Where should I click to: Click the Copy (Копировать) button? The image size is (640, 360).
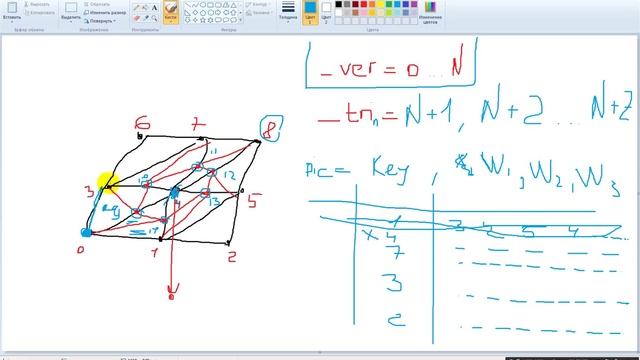[39, 13]
